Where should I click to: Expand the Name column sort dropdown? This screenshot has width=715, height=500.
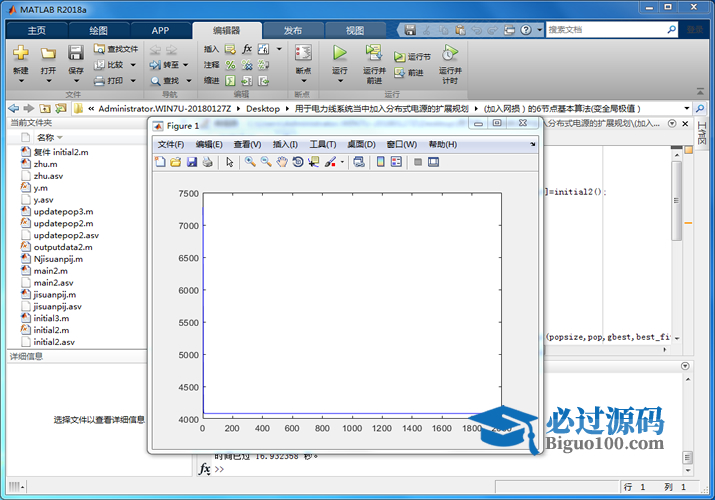tap(60, 138)
